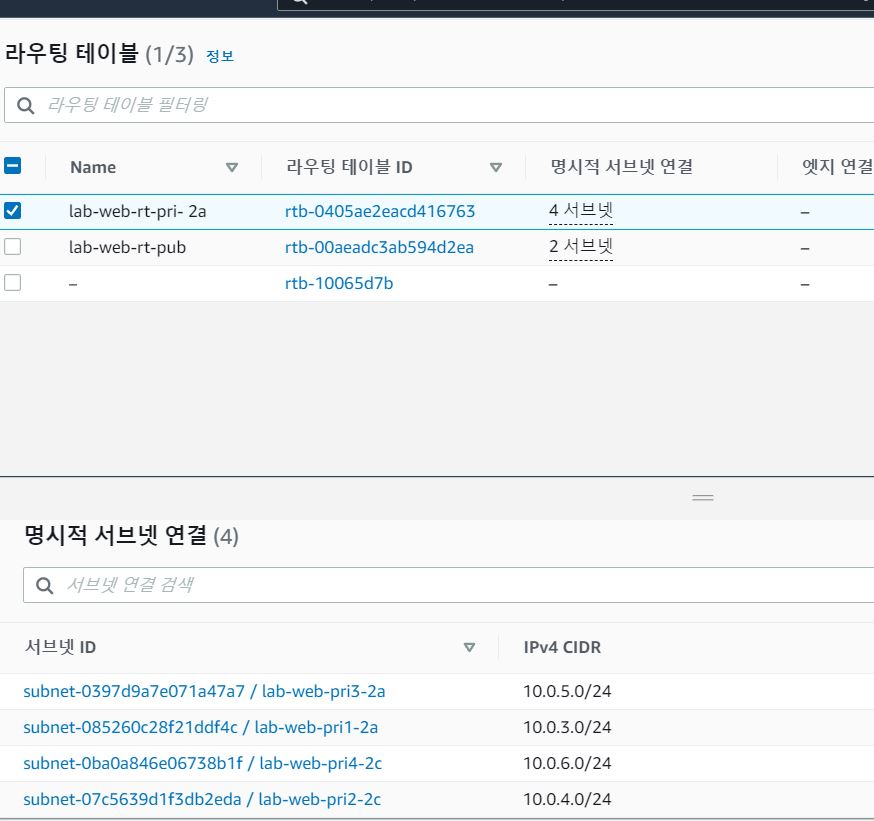The height and width of the screenshot is (821, 874).
Task: Sort by 서브넷 ID column arrow
Action: [x=469, y=647]
